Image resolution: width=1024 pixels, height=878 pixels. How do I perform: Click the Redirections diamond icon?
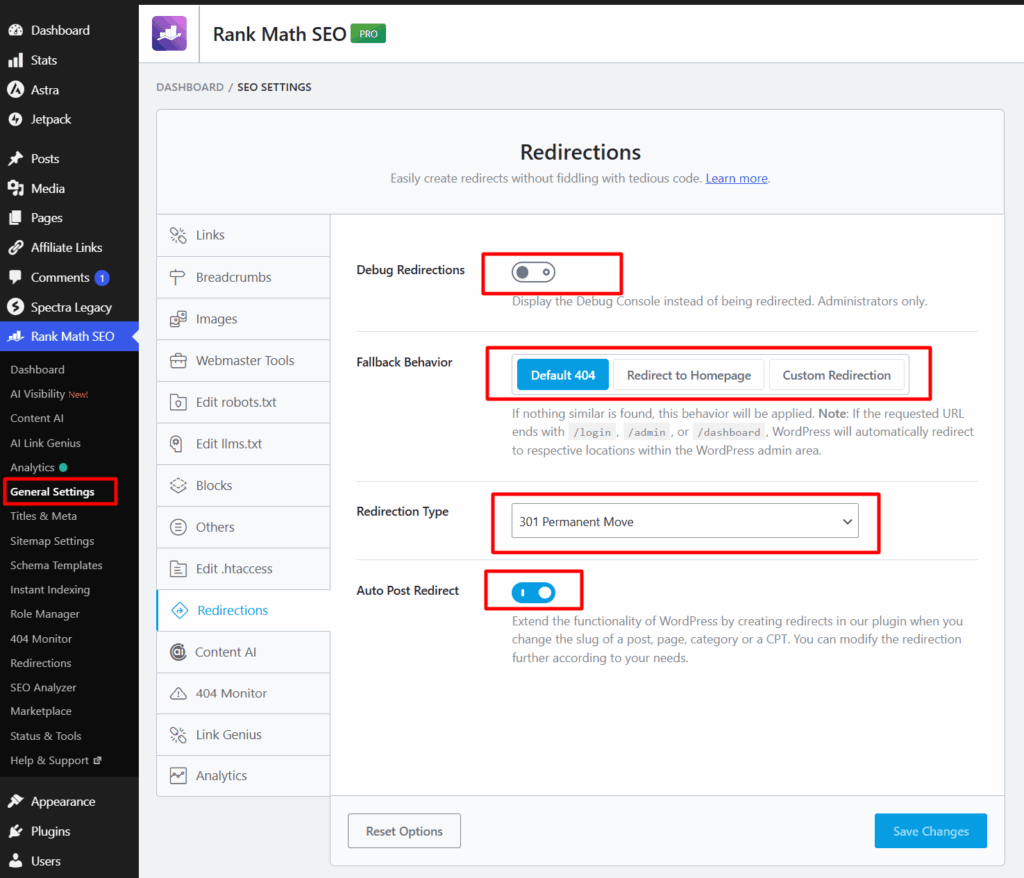point(180,610)
